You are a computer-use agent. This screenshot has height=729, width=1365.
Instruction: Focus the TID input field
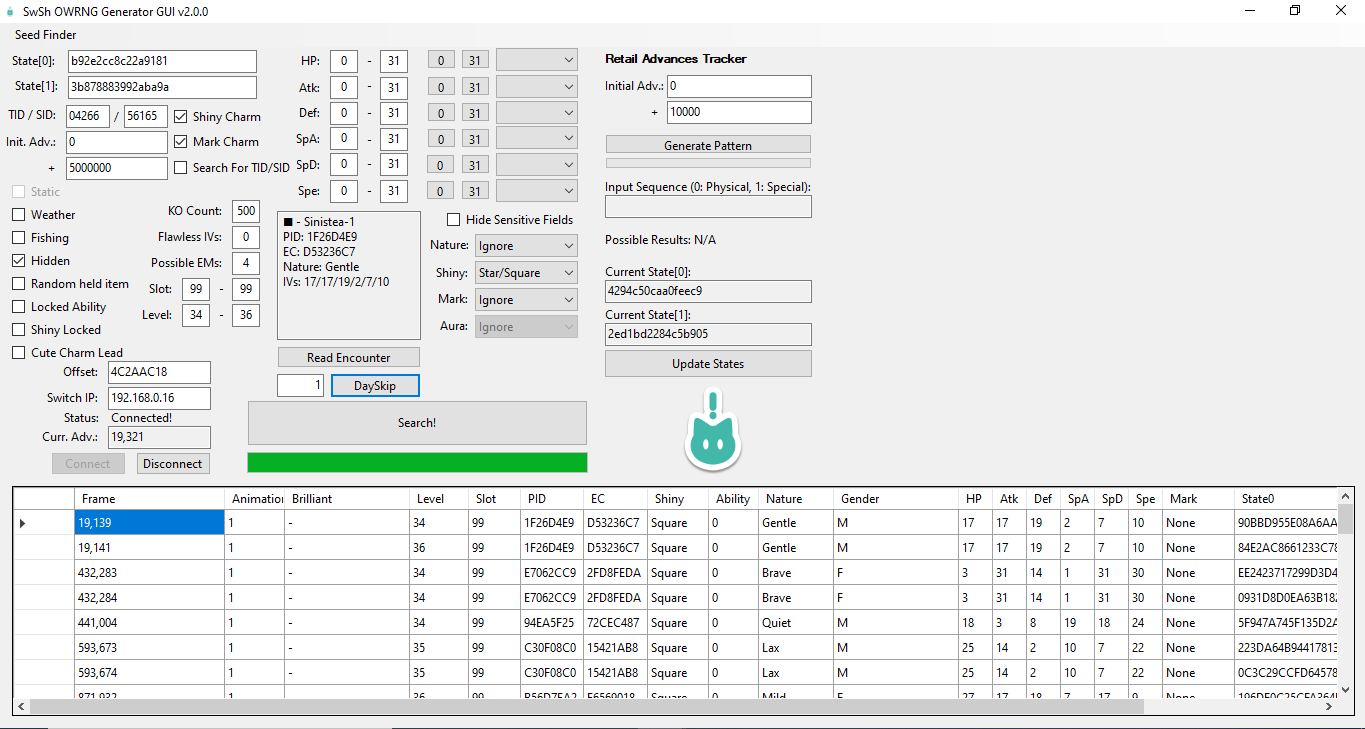tap(88, 116)
